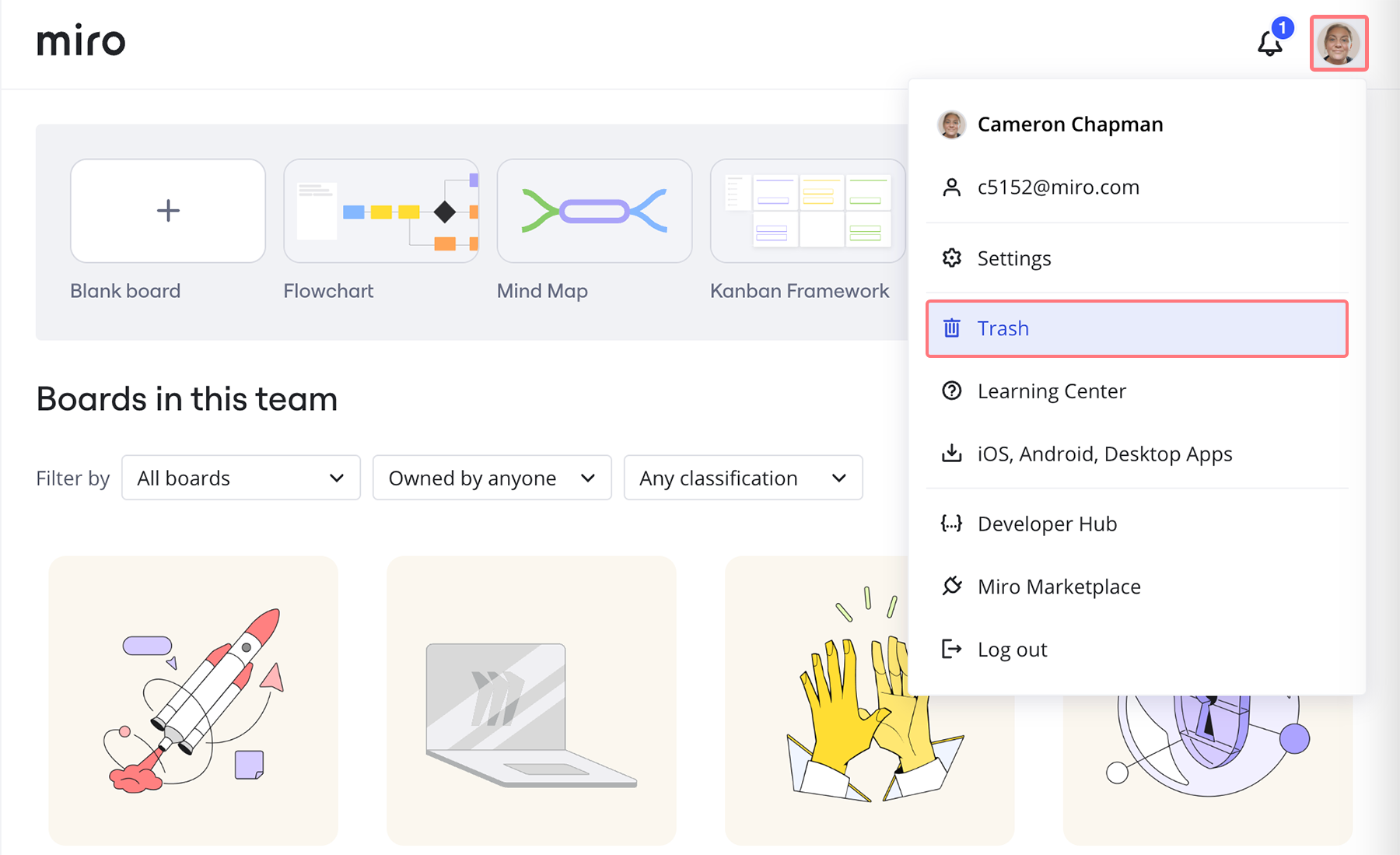Screen dimensions: 1400x855
Task: Click the Mind Map label
Action: 542,291
